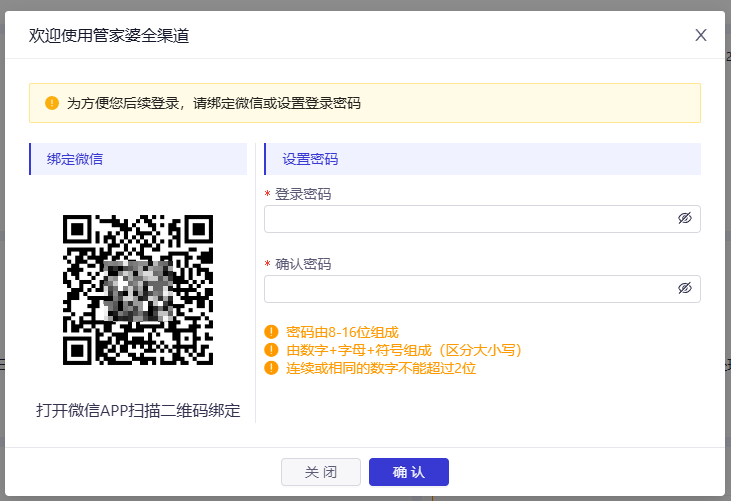731x501 pixels.
Task: Click the warning icon beside 连续或相同的数字不能超过2位
Action: pyautogui.click(x=271, y=368)
